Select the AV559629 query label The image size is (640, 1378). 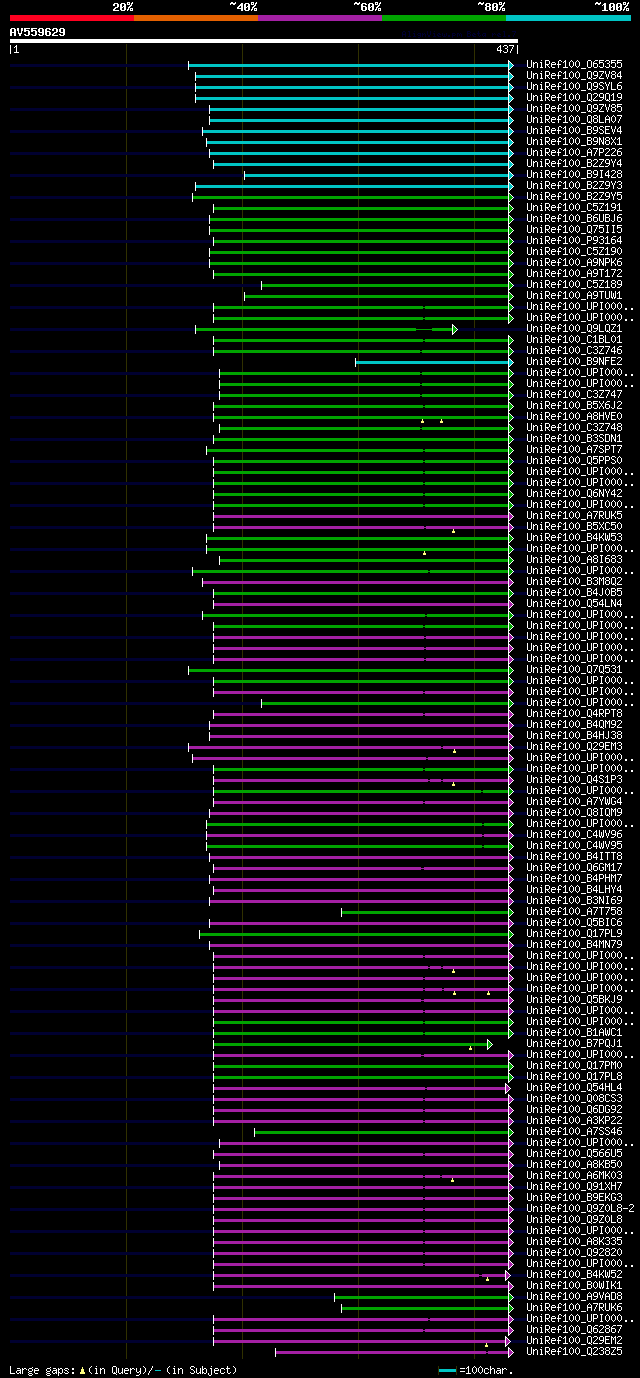38,32
